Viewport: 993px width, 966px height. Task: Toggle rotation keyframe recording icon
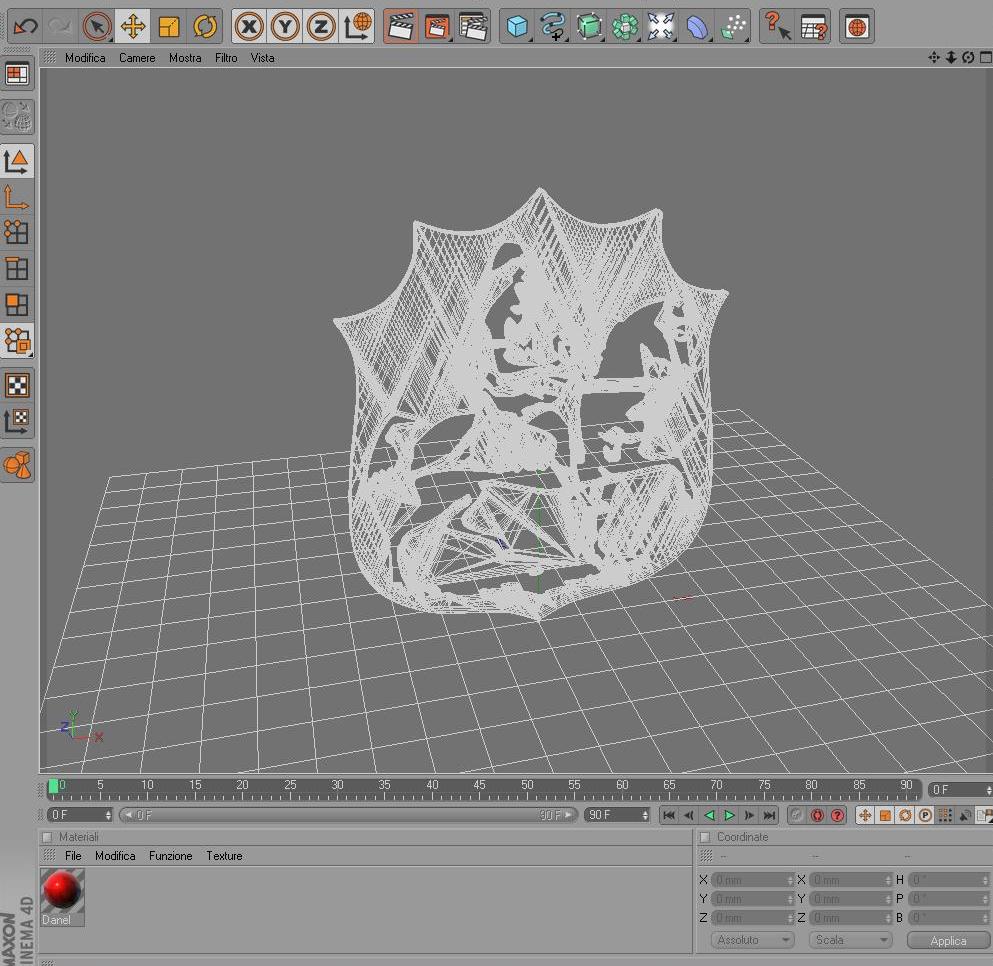pyautogui.click(x=905, y=815)
